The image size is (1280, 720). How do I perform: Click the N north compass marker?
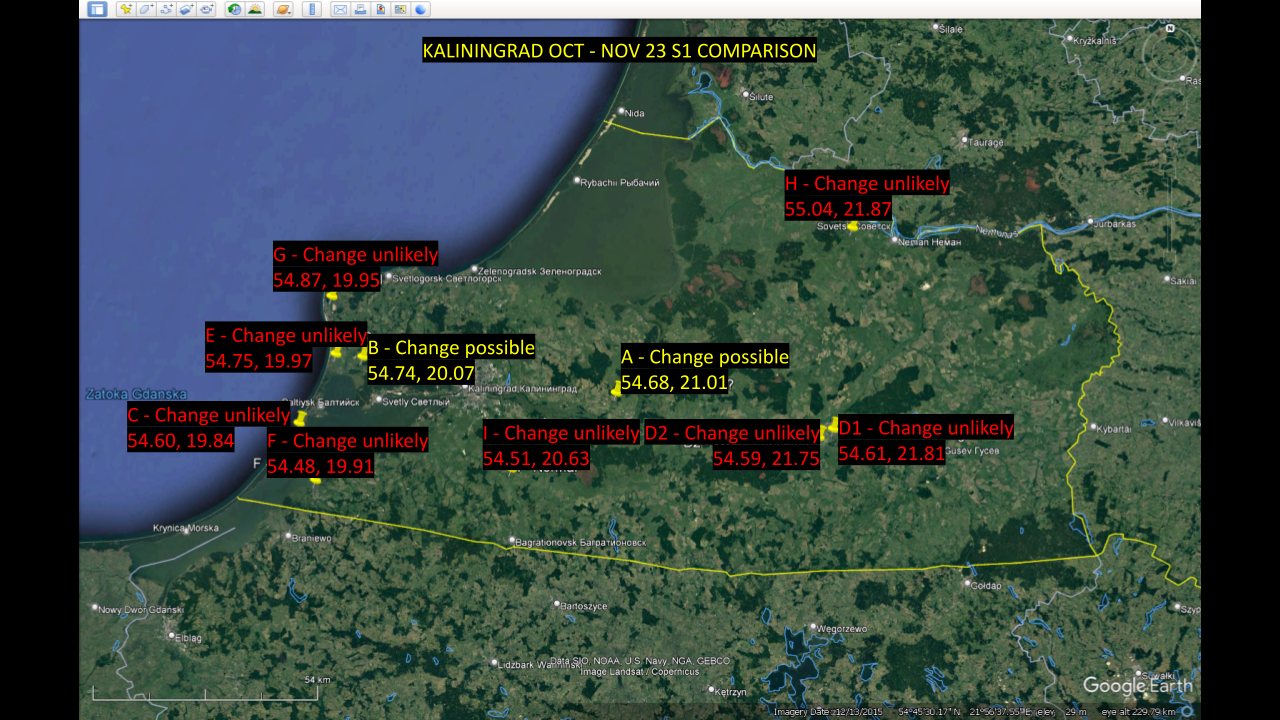pyautogui.click(x=1169, y=30)
